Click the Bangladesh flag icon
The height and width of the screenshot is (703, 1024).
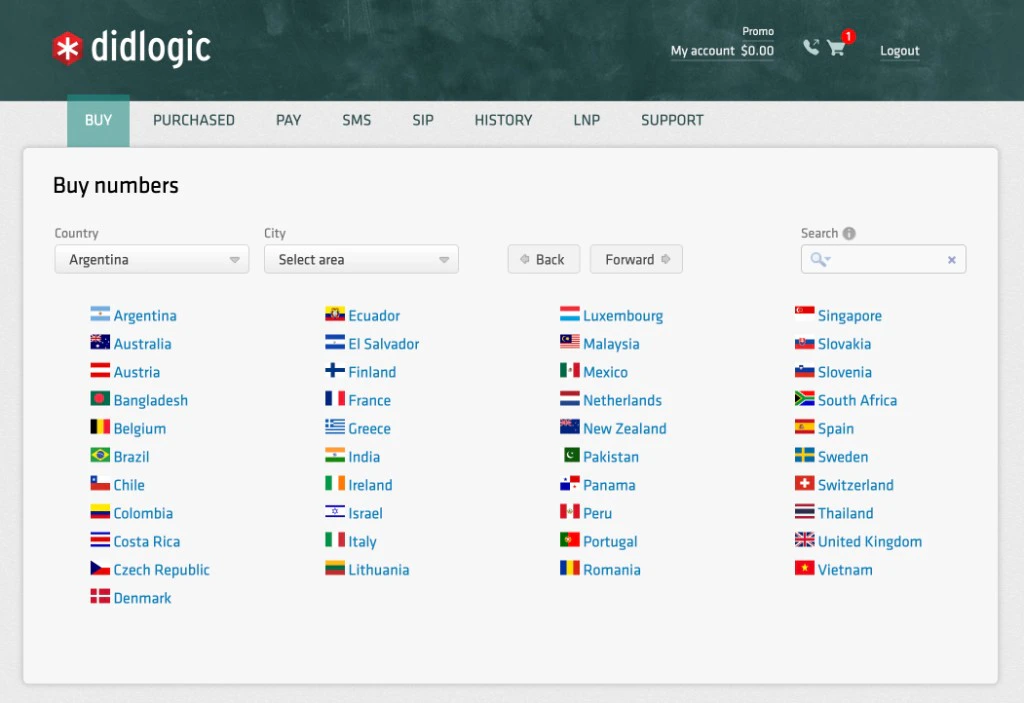[x=100, y=399]
